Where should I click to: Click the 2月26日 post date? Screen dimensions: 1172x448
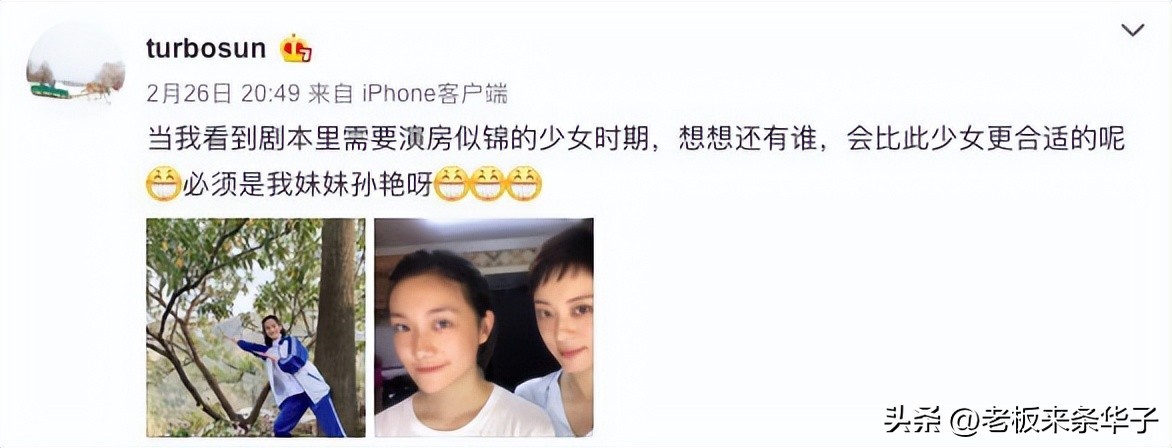(x=189, y=93)
